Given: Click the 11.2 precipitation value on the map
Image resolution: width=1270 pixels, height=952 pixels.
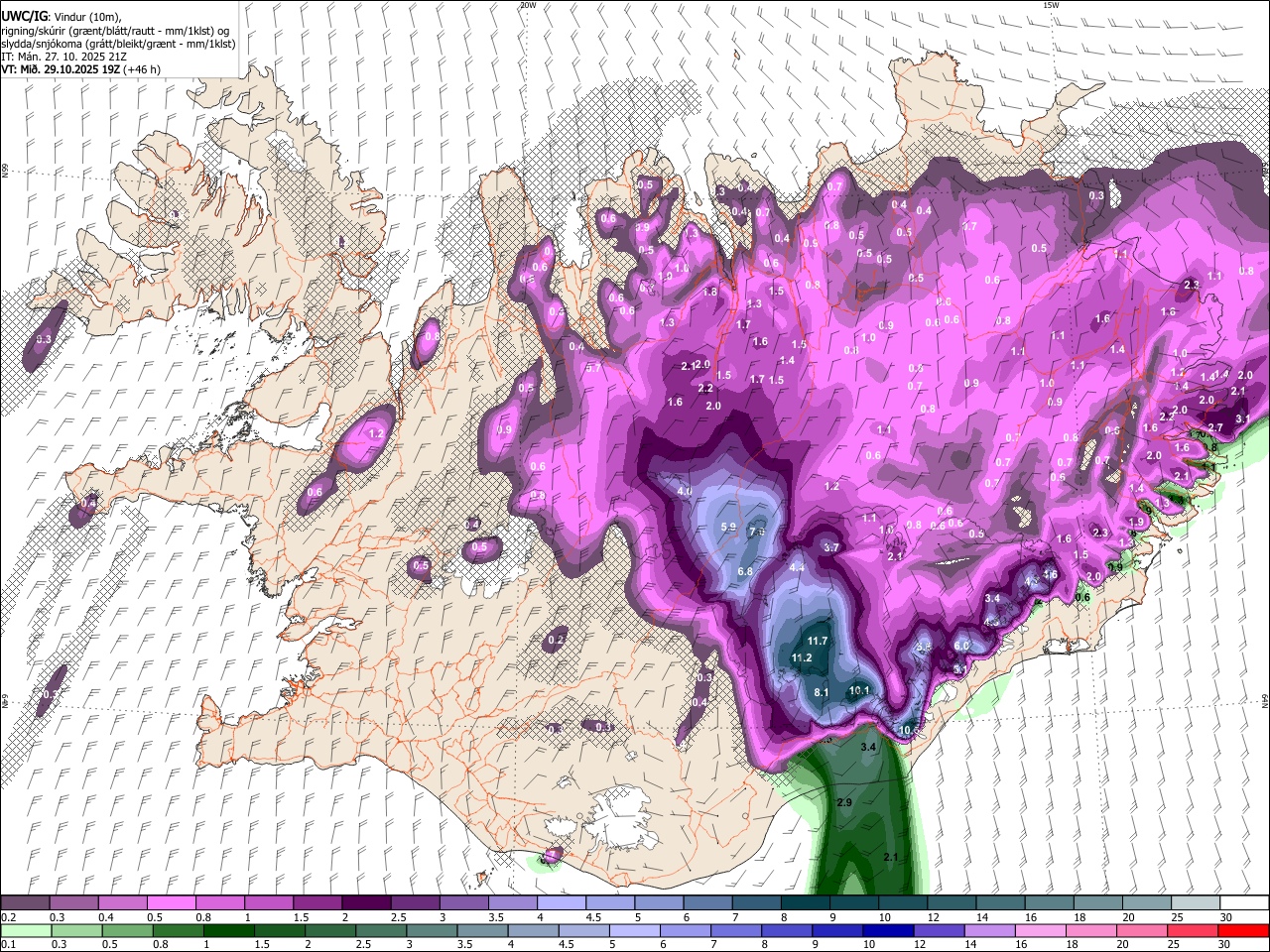Looking at the screenshot, I should [x=802, y=658].
